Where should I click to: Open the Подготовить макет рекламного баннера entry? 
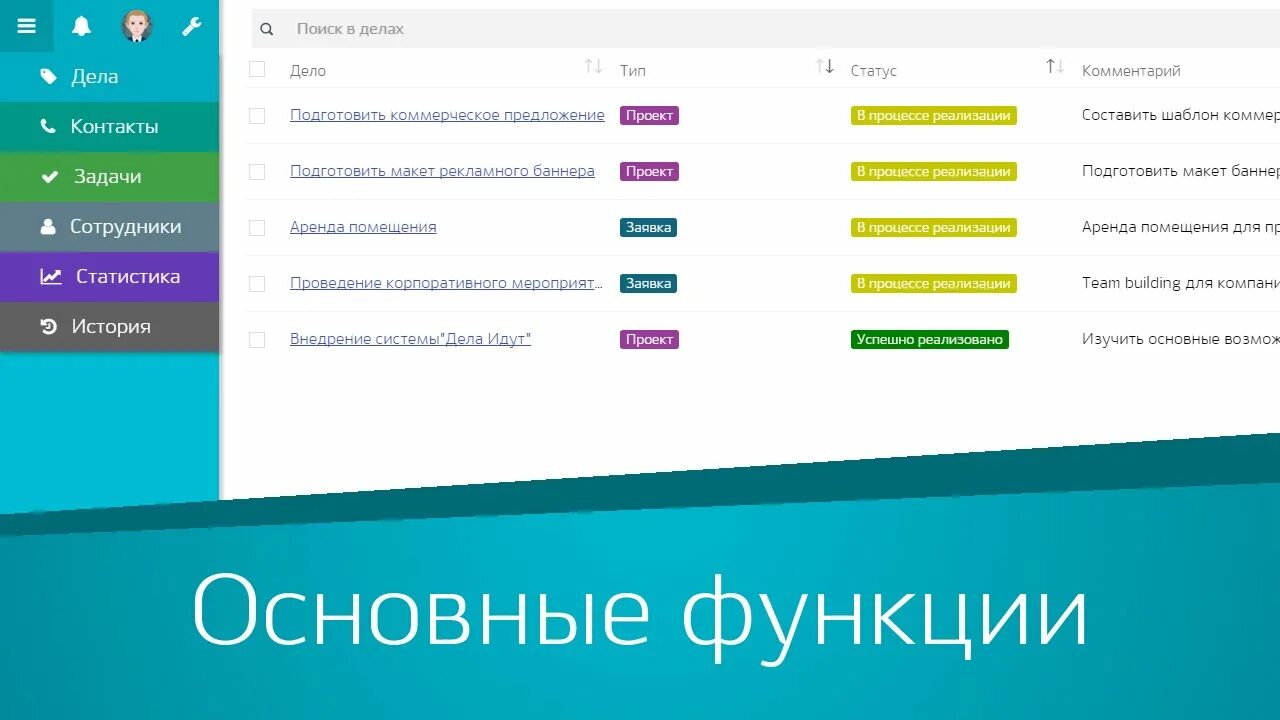click(442, 171)
